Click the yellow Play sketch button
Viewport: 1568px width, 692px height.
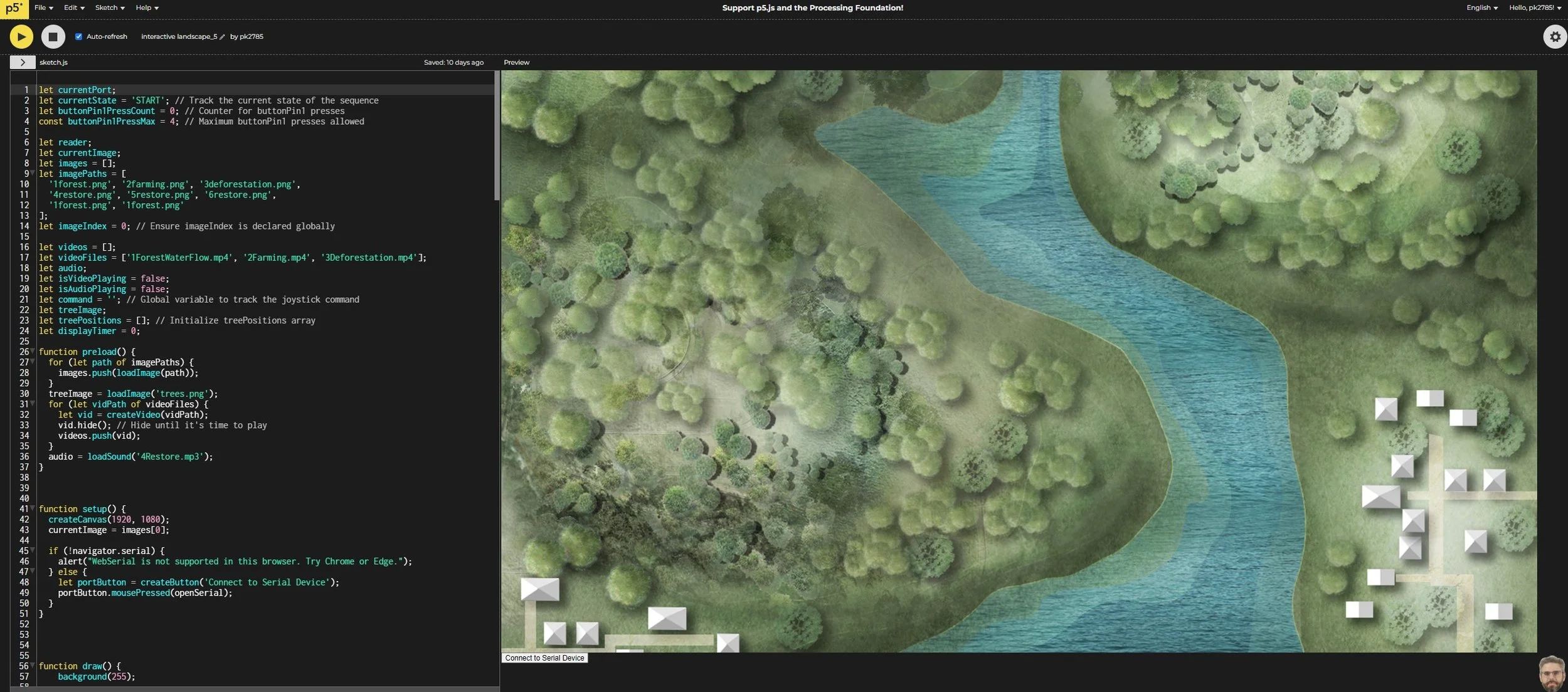(x=21, y=37)
